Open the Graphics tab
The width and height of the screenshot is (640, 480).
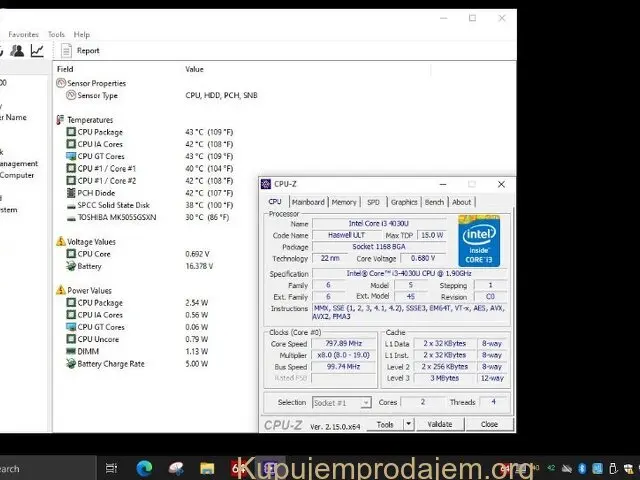coord(404,202)
